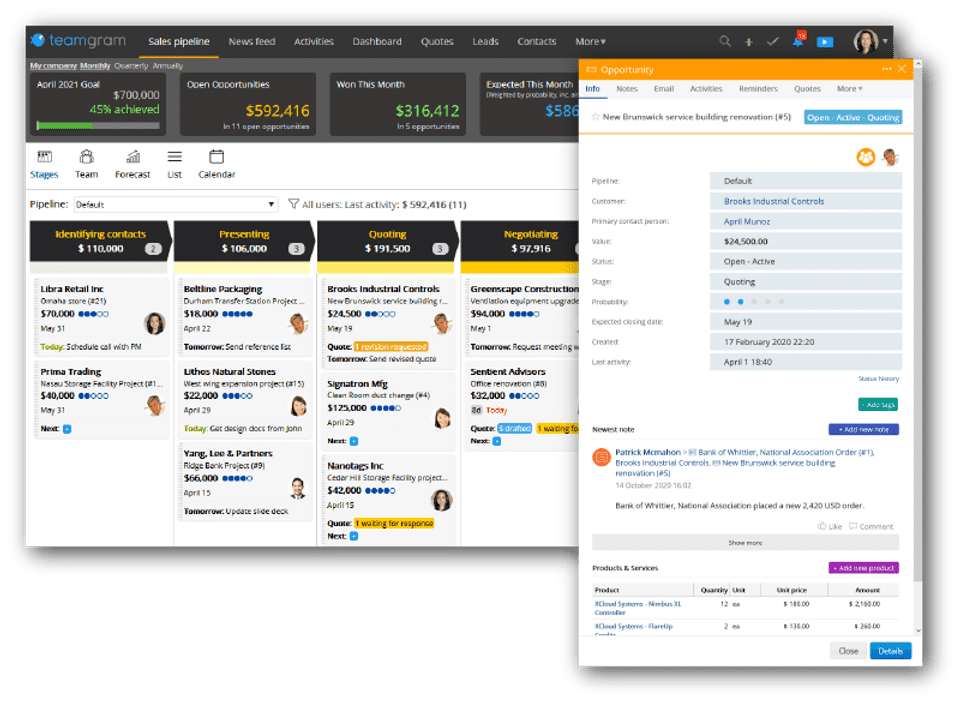The image size is (960, 703).
Task: Click Add tags button
Action: point(878,405)
